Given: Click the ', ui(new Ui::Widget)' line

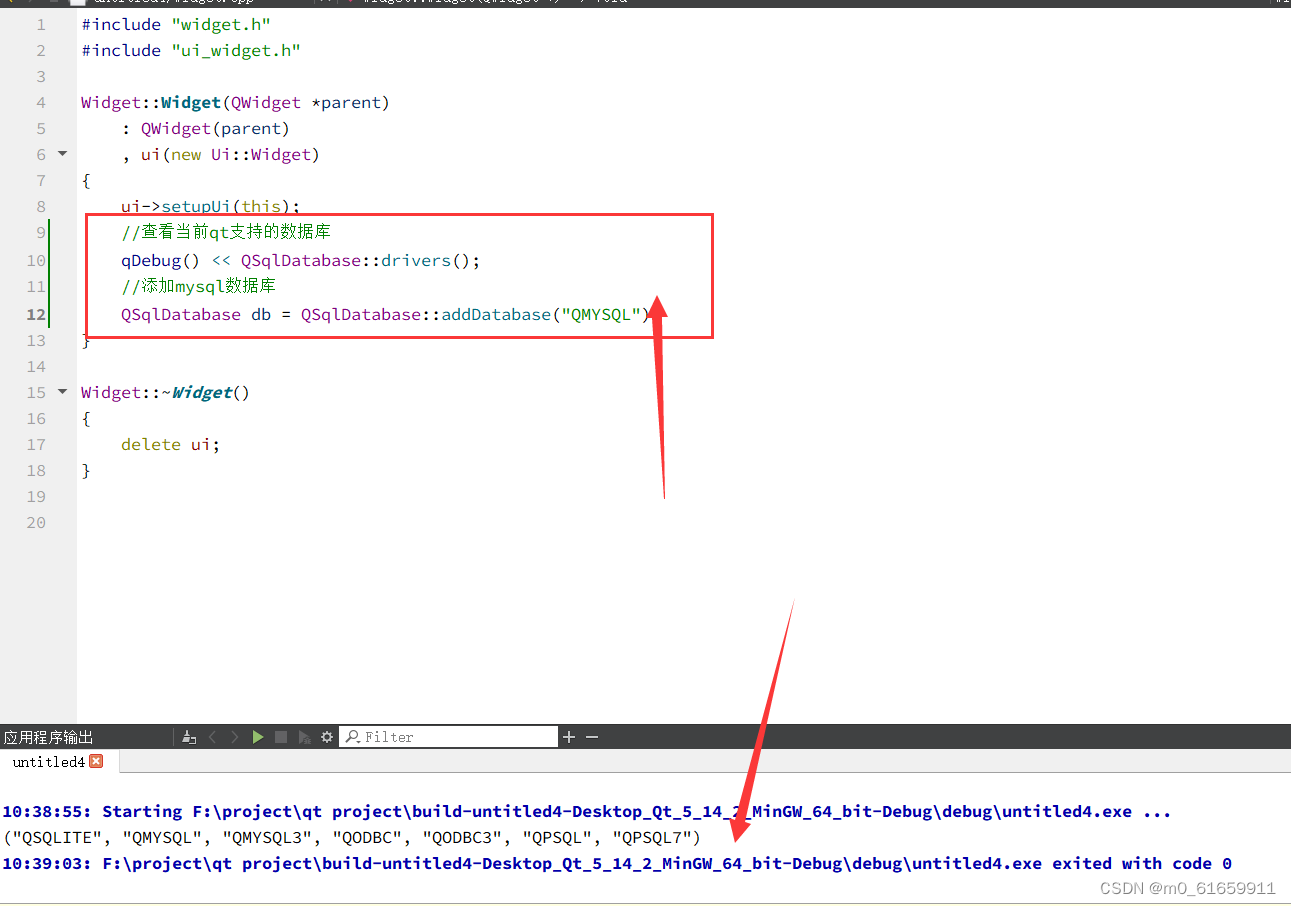Looking at the screenshot, I should point(220,154).
